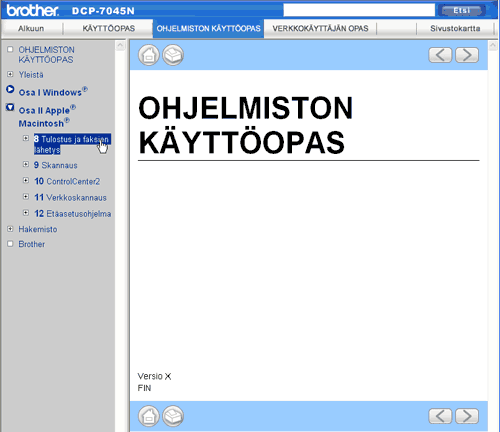Open the KÄYTTÖOPAS tab
The image size is (500, 432).
(109, 29)
